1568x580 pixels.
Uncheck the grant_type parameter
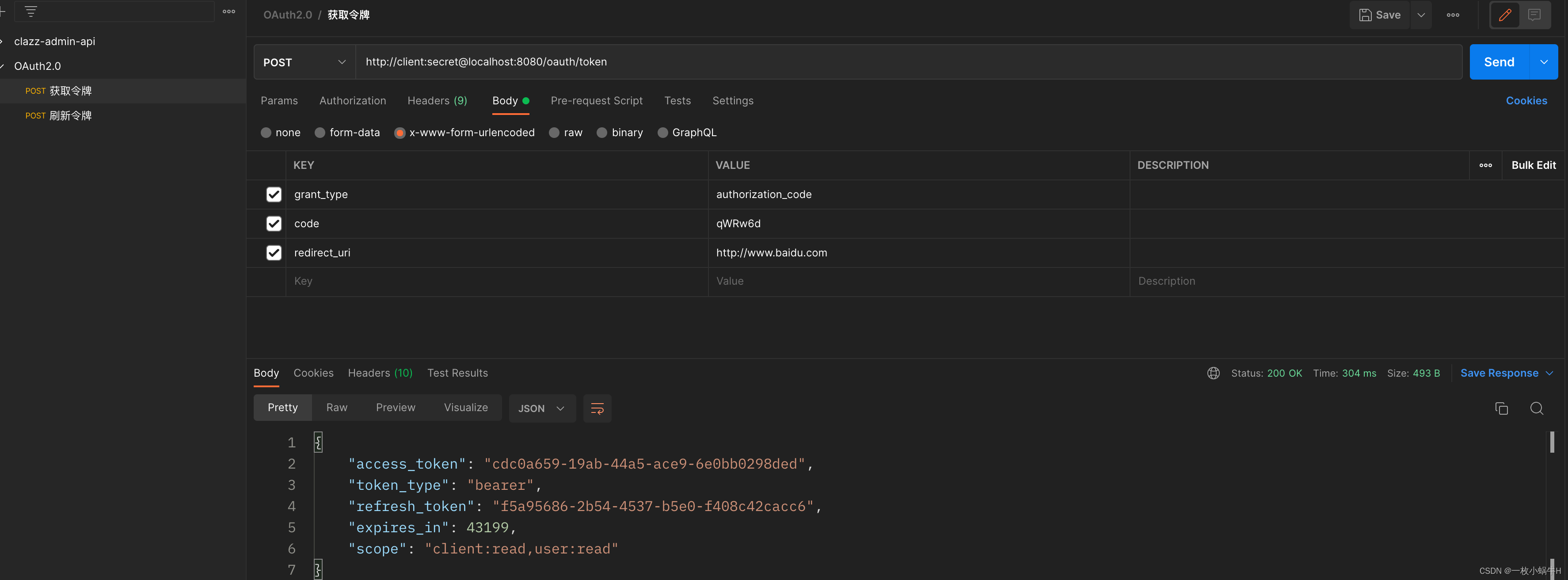tap(274, 195)
